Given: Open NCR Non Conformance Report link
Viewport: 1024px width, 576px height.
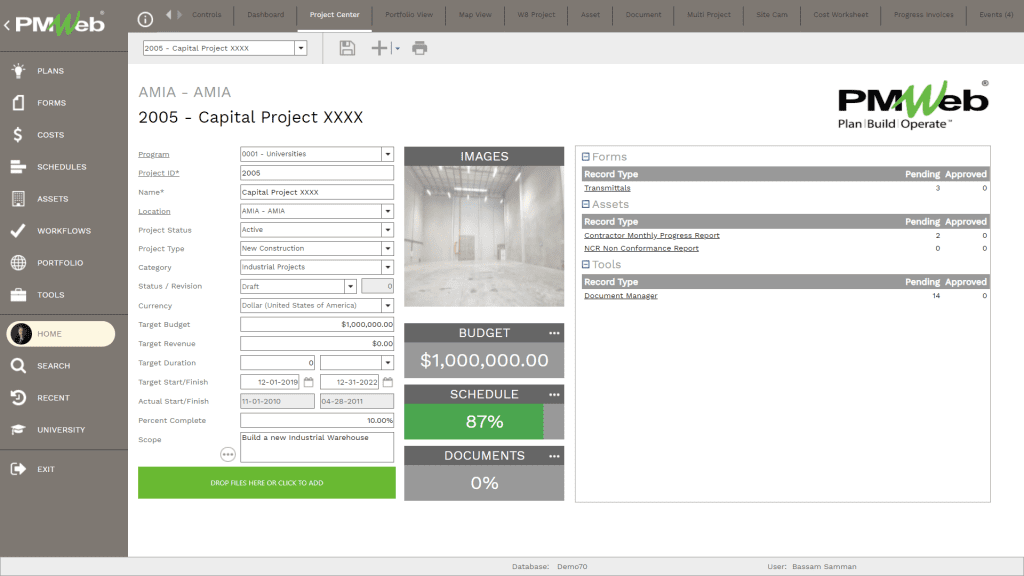Looking at the screenshot, I should coord(641,248).
